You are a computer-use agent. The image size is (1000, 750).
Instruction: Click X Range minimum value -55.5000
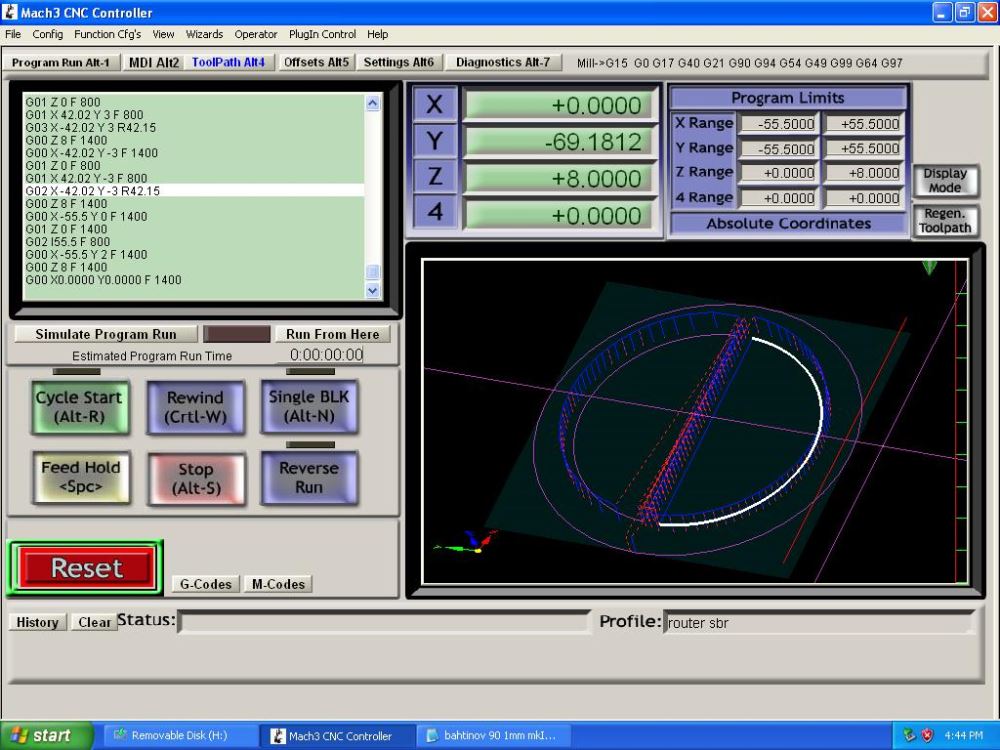(x=779, y=124)
